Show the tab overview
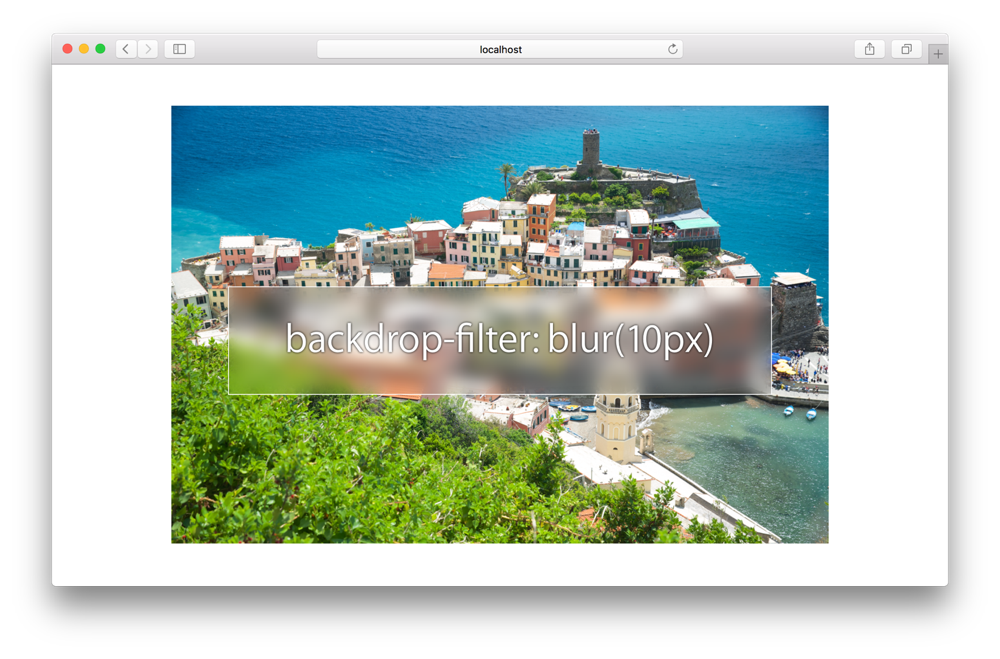Screen dimensions: 1000x659 tap(906, 49)
